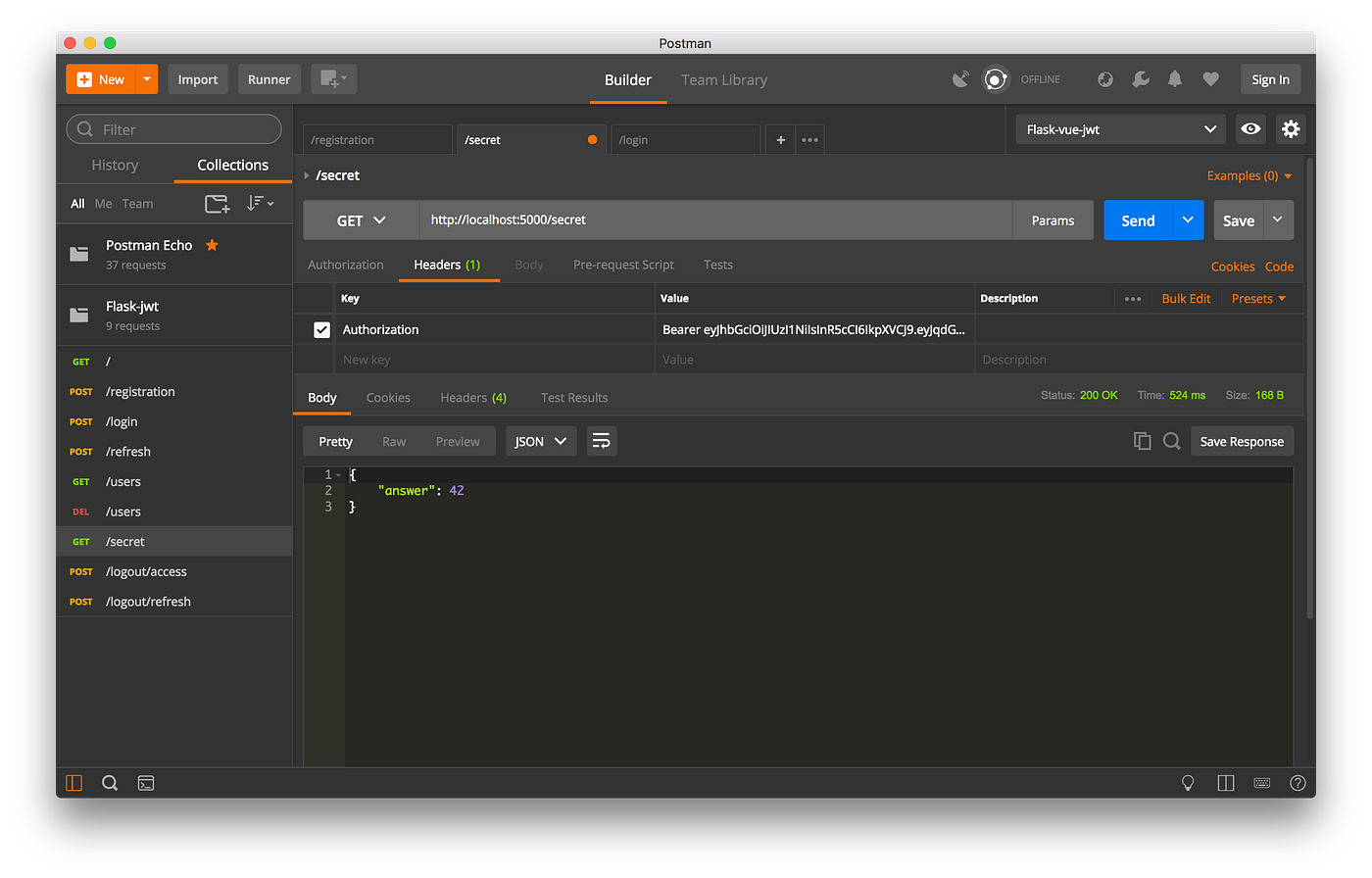Open the new window plus icon in toolbar

[x=334, y=79]
